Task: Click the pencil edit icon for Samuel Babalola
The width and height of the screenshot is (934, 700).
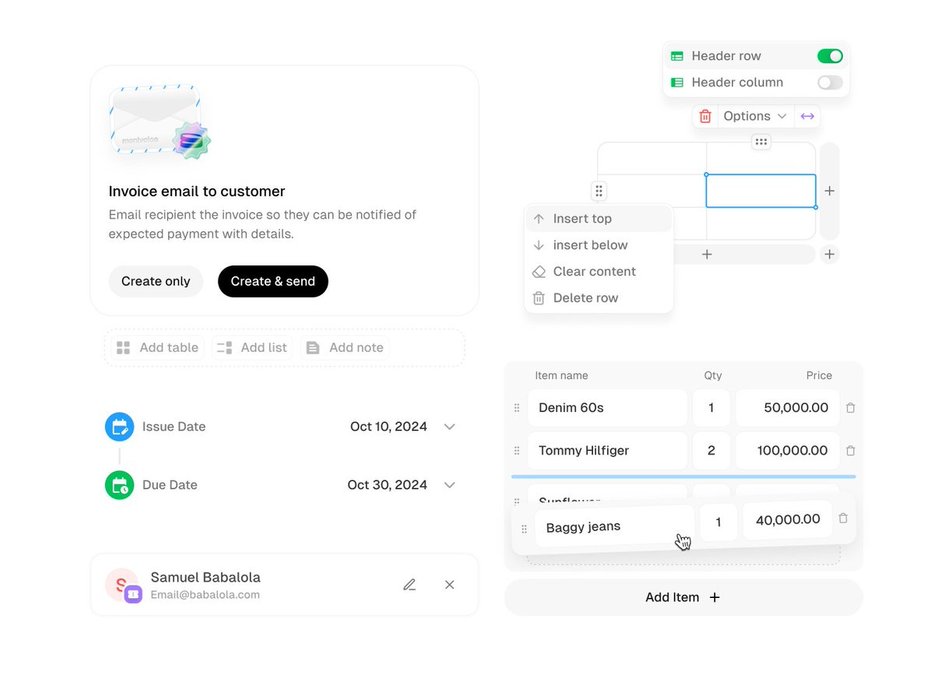Action: pos(409,585)
